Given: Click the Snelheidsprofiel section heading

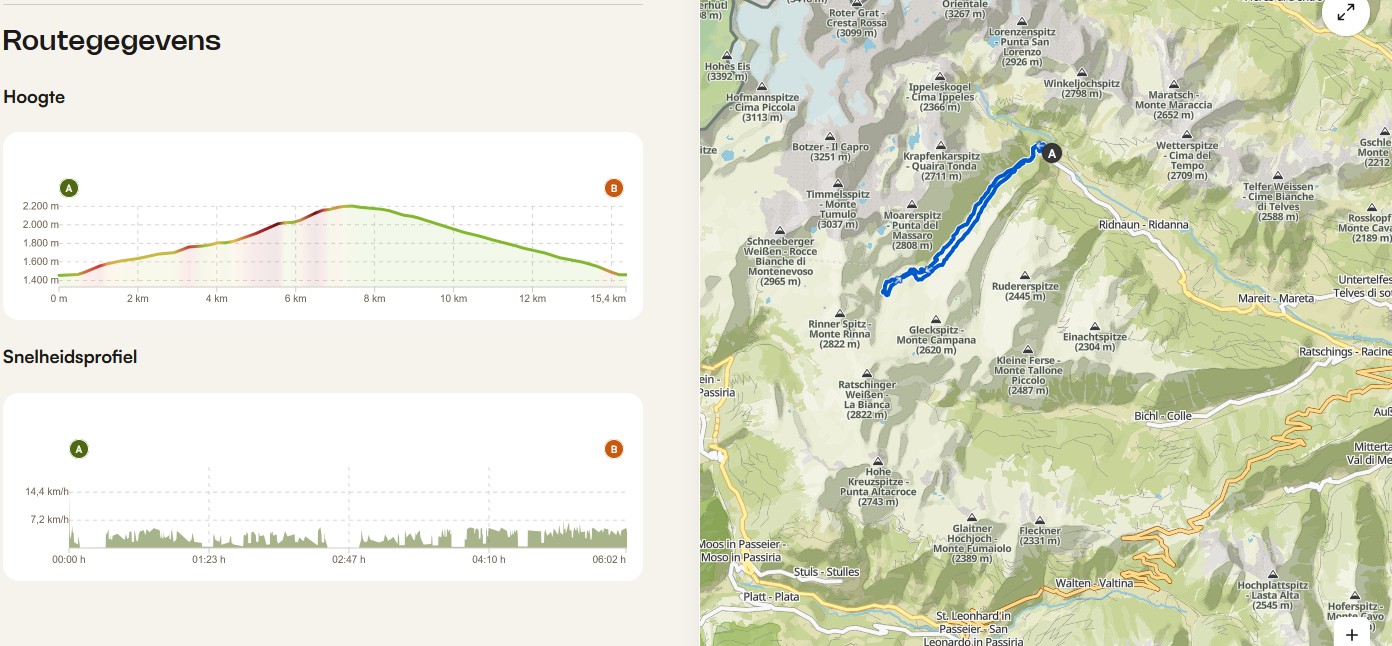Looking at the screenshot, I should tap(70, 357).
